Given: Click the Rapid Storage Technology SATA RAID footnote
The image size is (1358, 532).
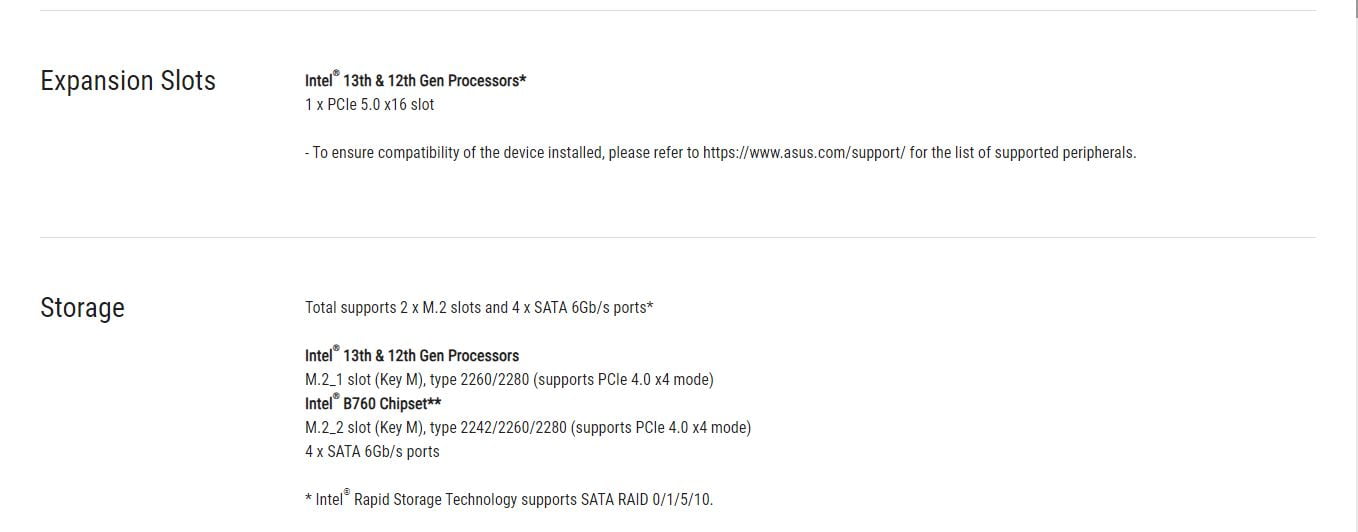Looking at the screenshot, I should 509,498.
